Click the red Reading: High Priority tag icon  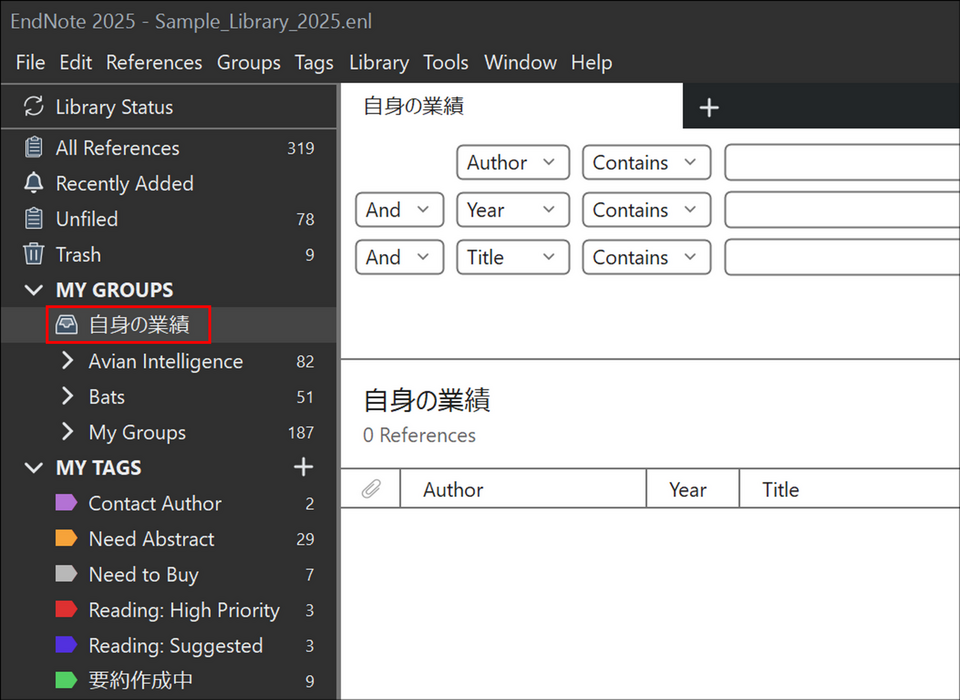(x=66, y=609)
